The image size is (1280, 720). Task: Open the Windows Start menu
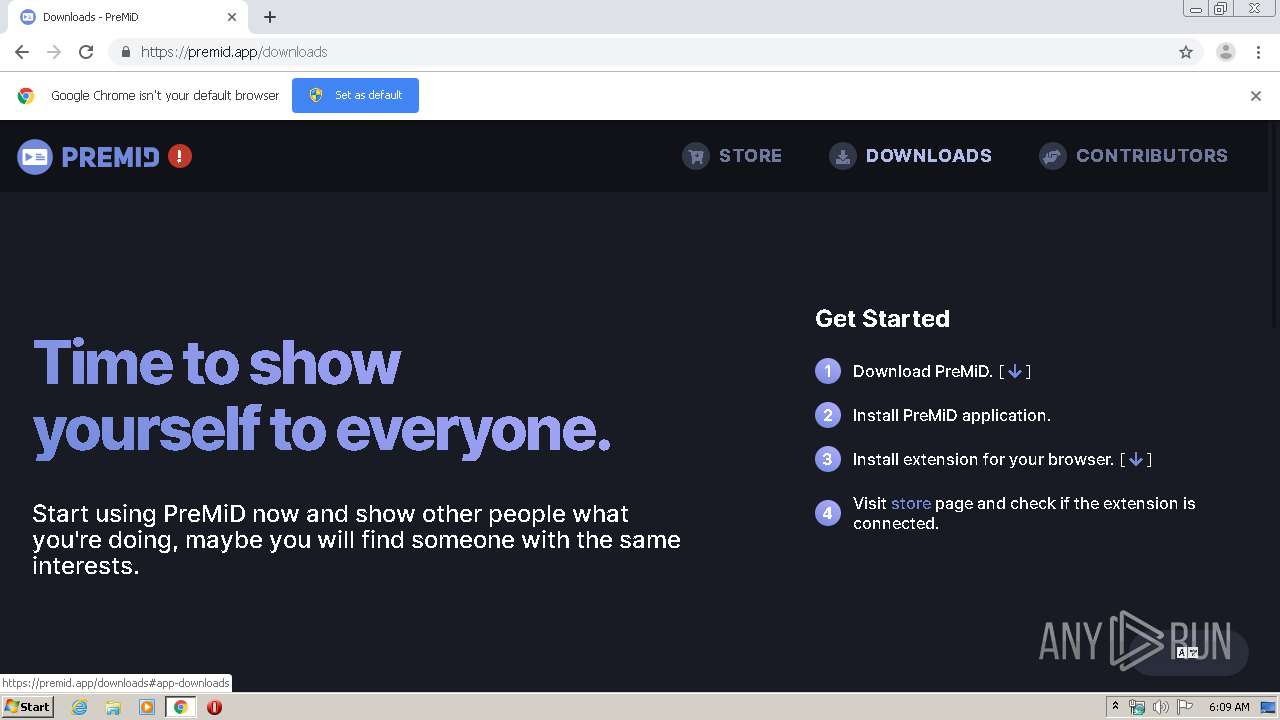coord(28,706)
